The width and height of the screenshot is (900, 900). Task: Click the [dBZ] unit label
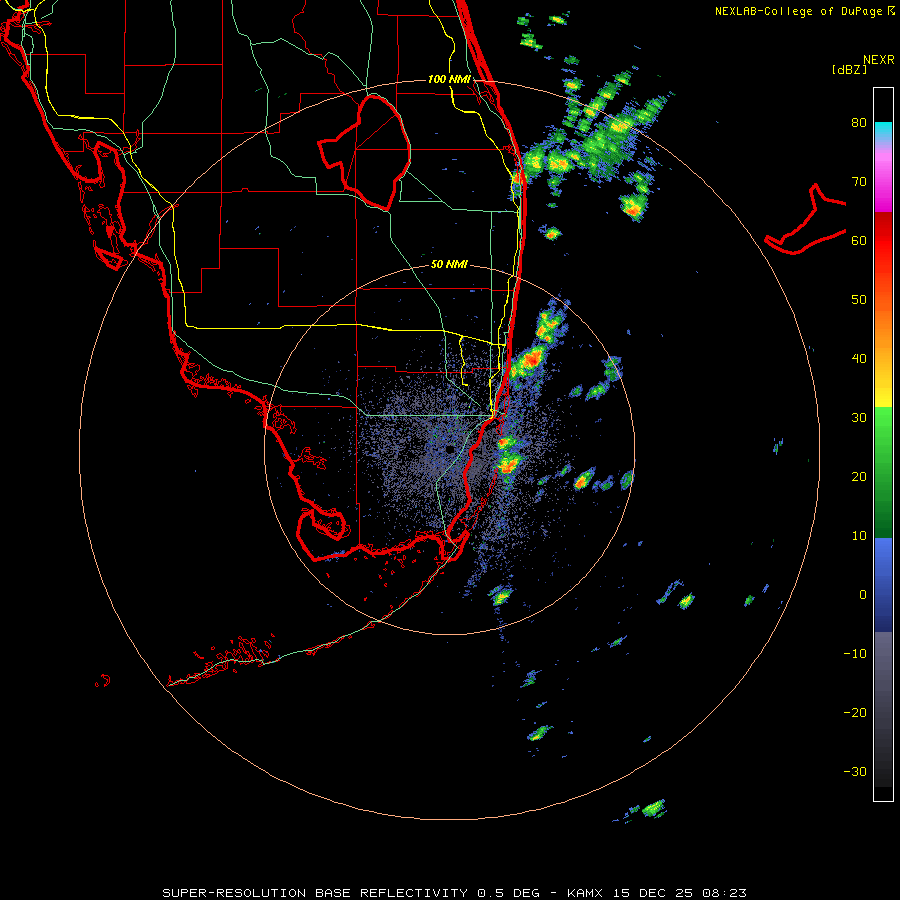point(849,70)
